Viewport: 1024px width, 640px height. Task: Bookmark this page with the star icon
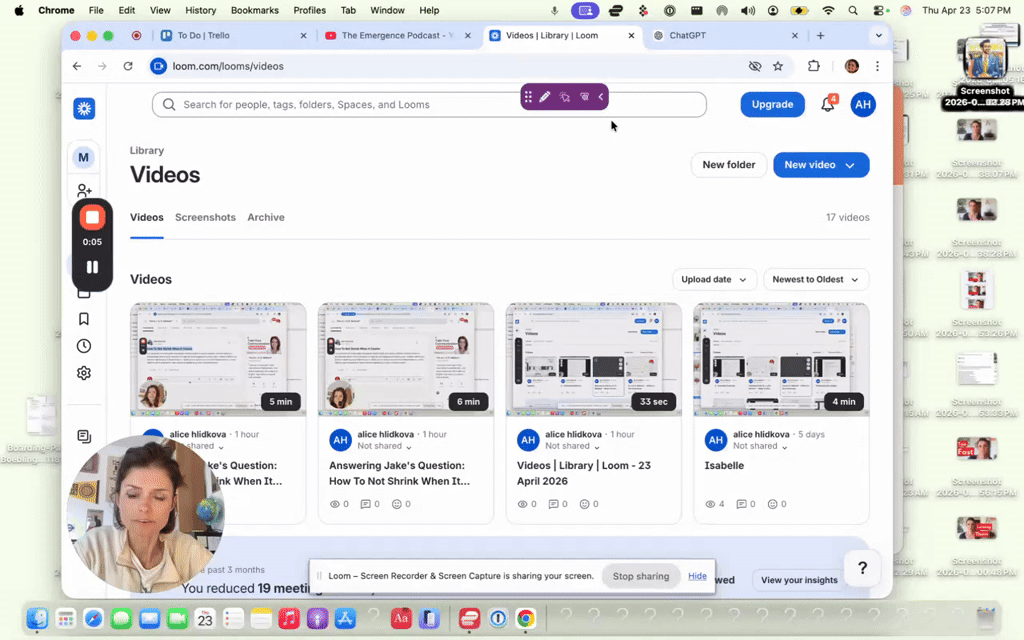point(778,66)
